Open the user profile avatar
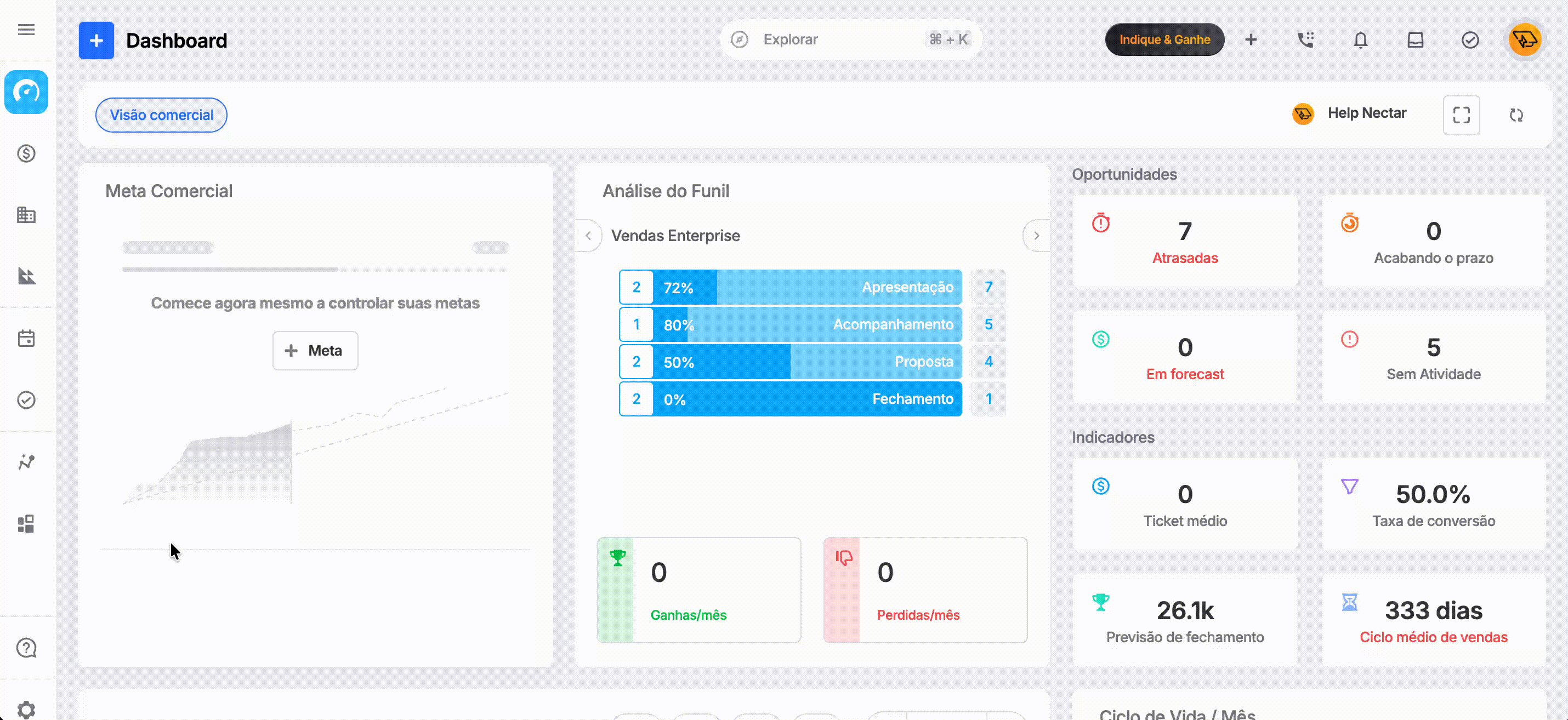The height and width of the screenshot is (720, 1568). click(1525, 39)
